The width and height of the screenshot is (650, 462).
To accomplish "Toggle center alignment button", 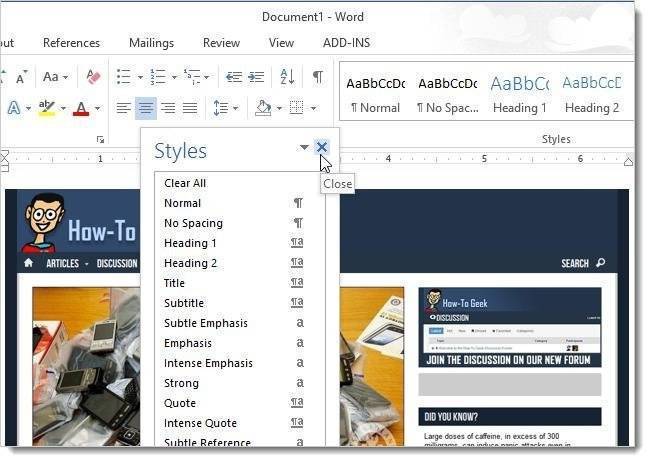I will pos(145,108).
